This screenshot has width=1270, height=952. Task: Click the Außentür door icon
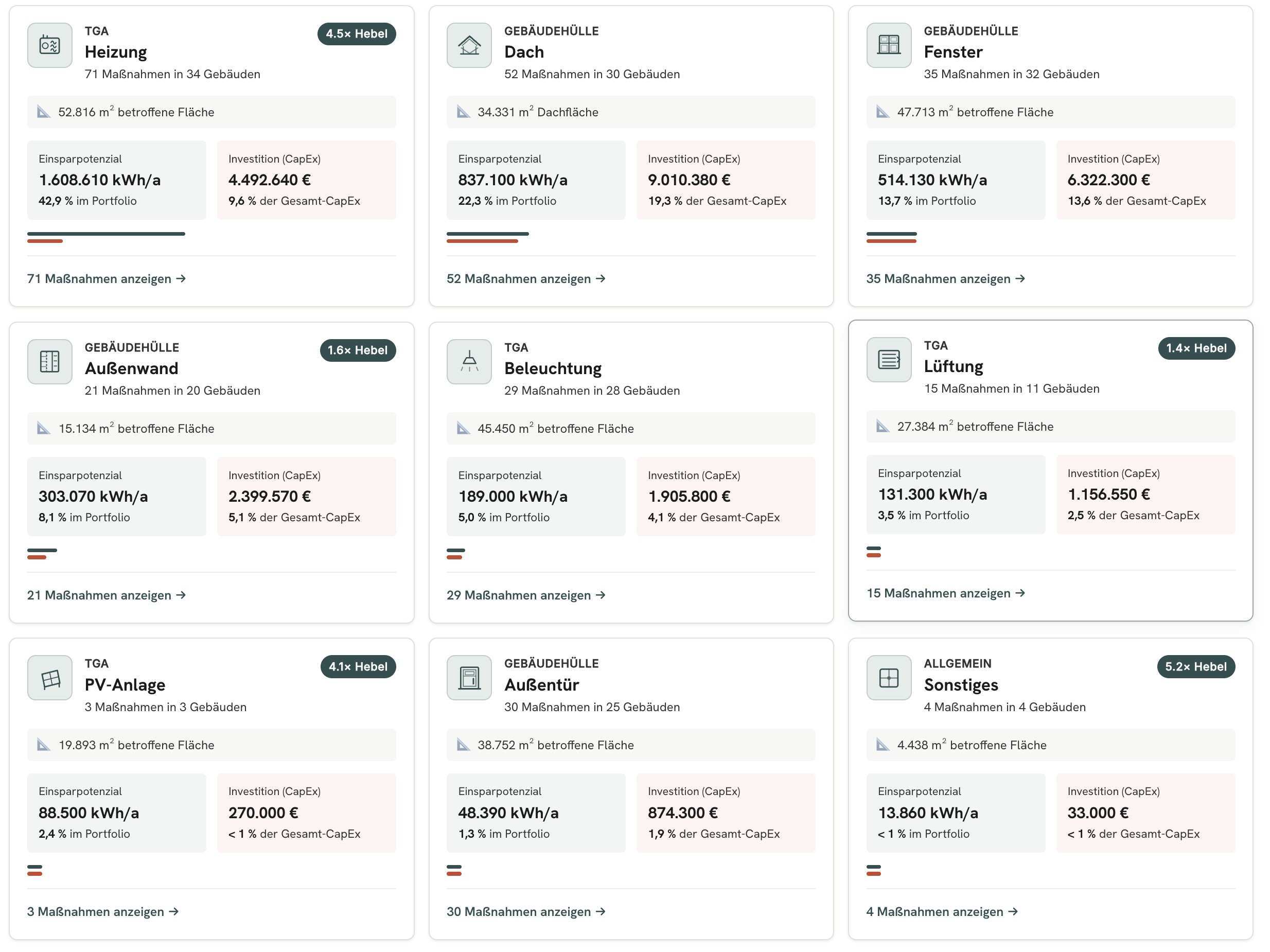tap(469, 678)
